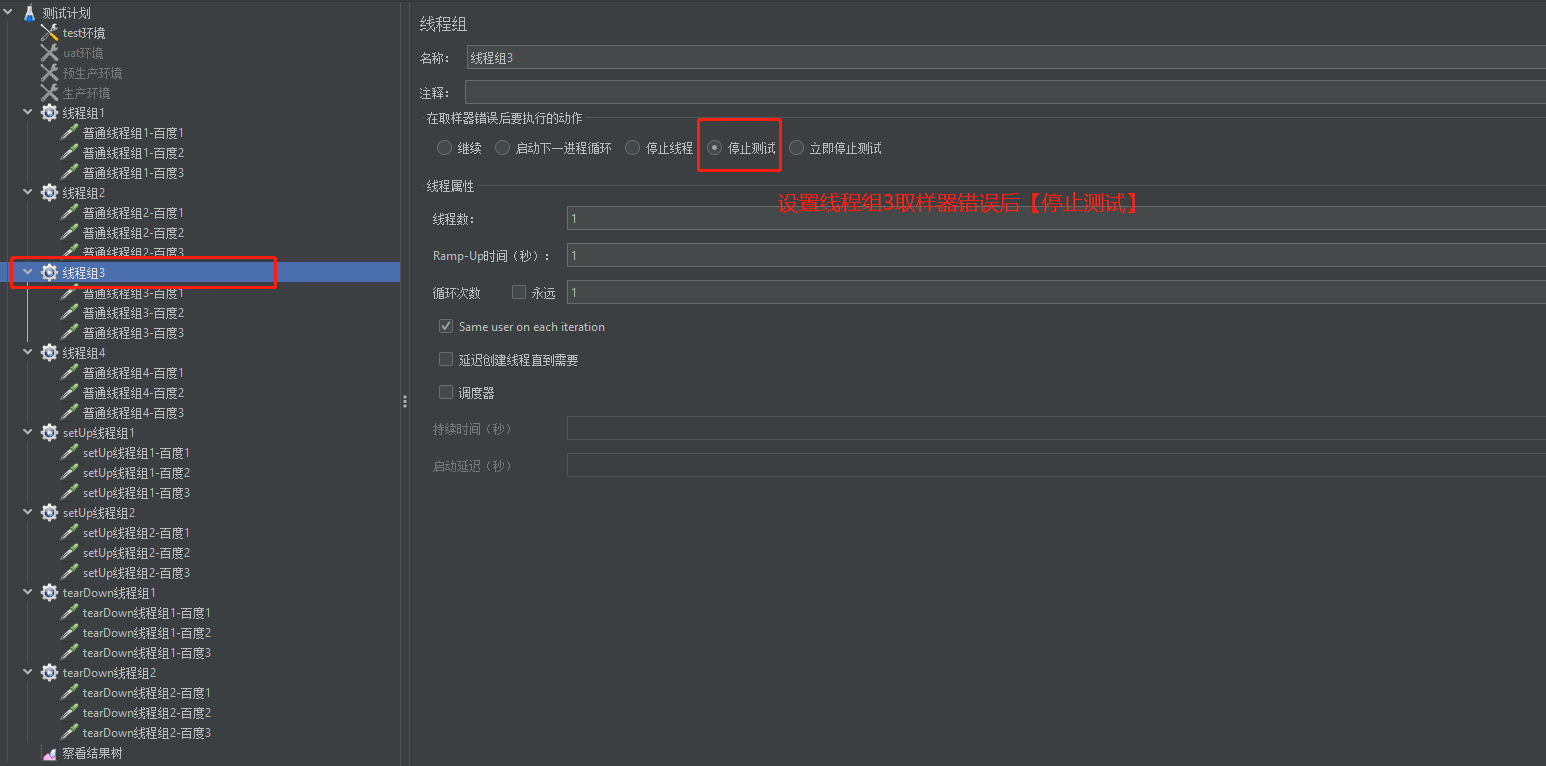Click the sampler icon of tearDown线程组1-百度1
This screenshot has height=766, width=1546.
pos(69,613)
